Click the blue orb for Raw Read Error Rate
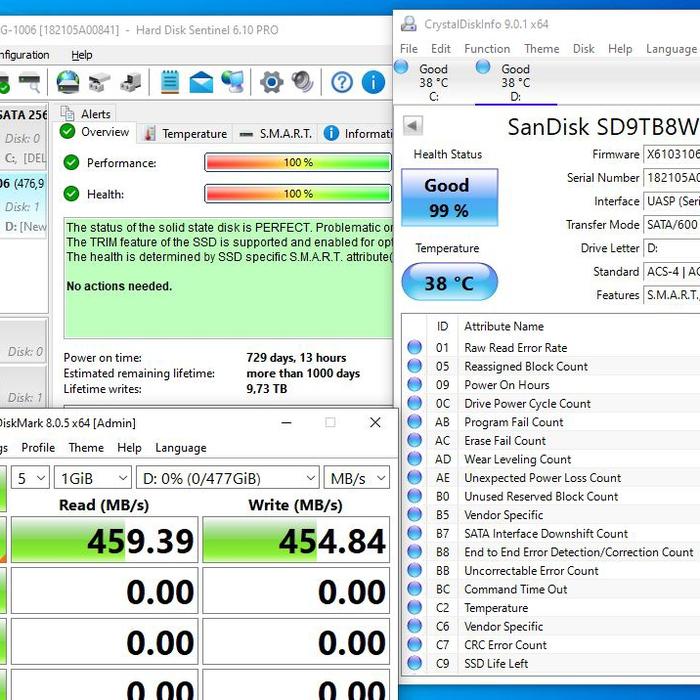Screen dimensions: 700x700 (x=415, y=347)
